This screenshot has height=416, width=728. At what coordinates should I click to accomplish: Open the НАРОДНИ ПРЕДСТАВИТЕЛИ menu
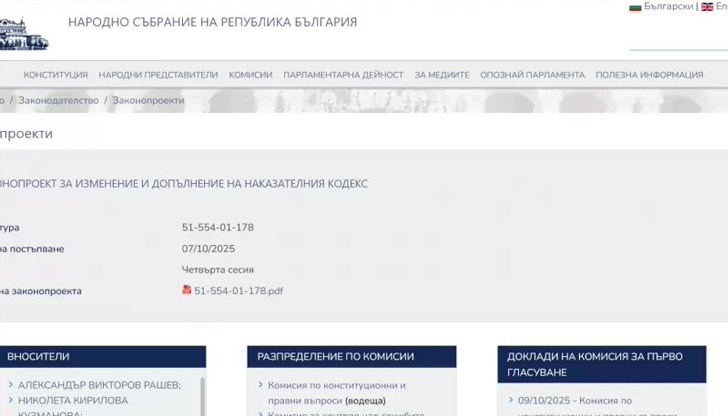158,75
